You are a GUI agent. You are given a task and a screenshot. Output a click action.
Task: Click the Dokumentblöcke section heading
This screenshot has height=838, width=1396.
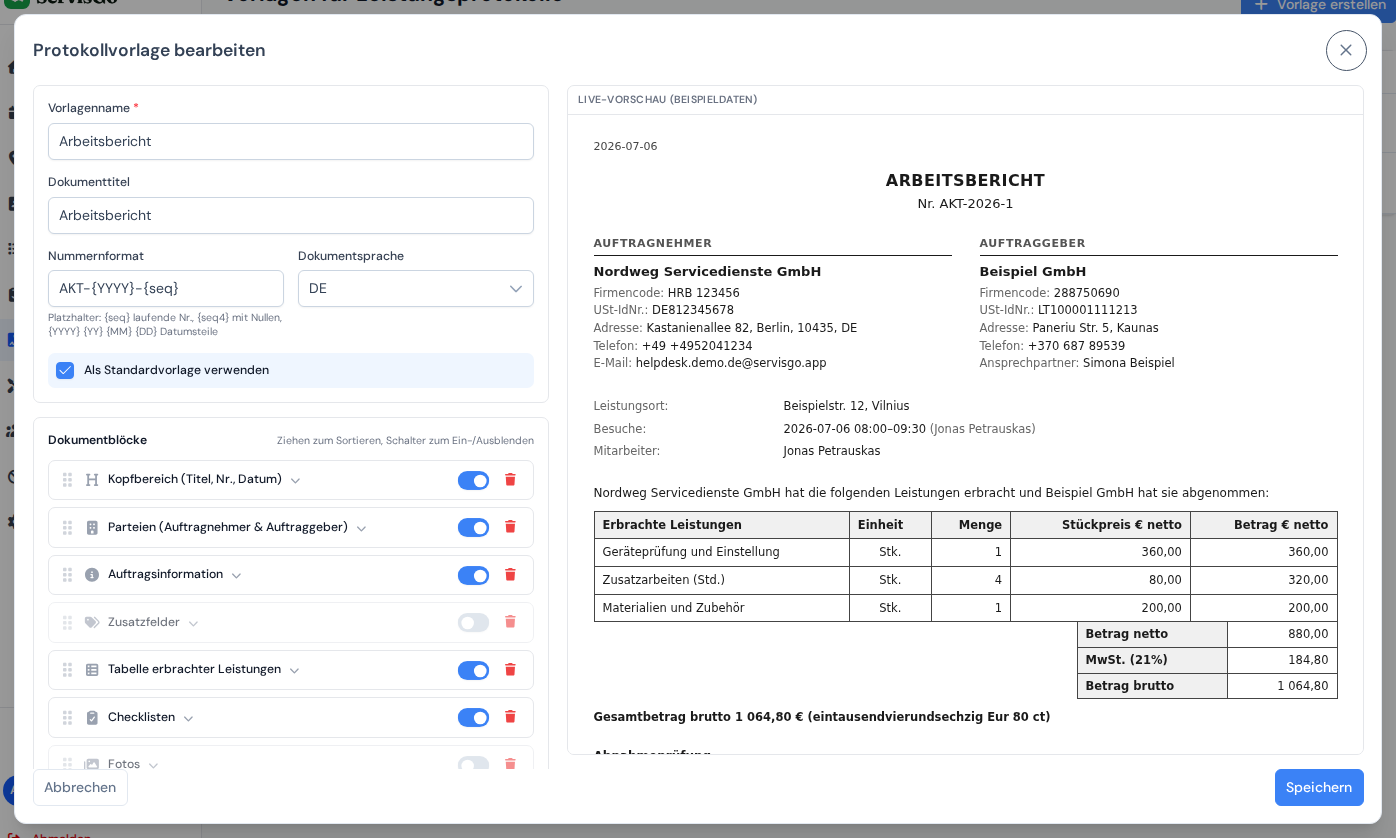coord(98,440)
